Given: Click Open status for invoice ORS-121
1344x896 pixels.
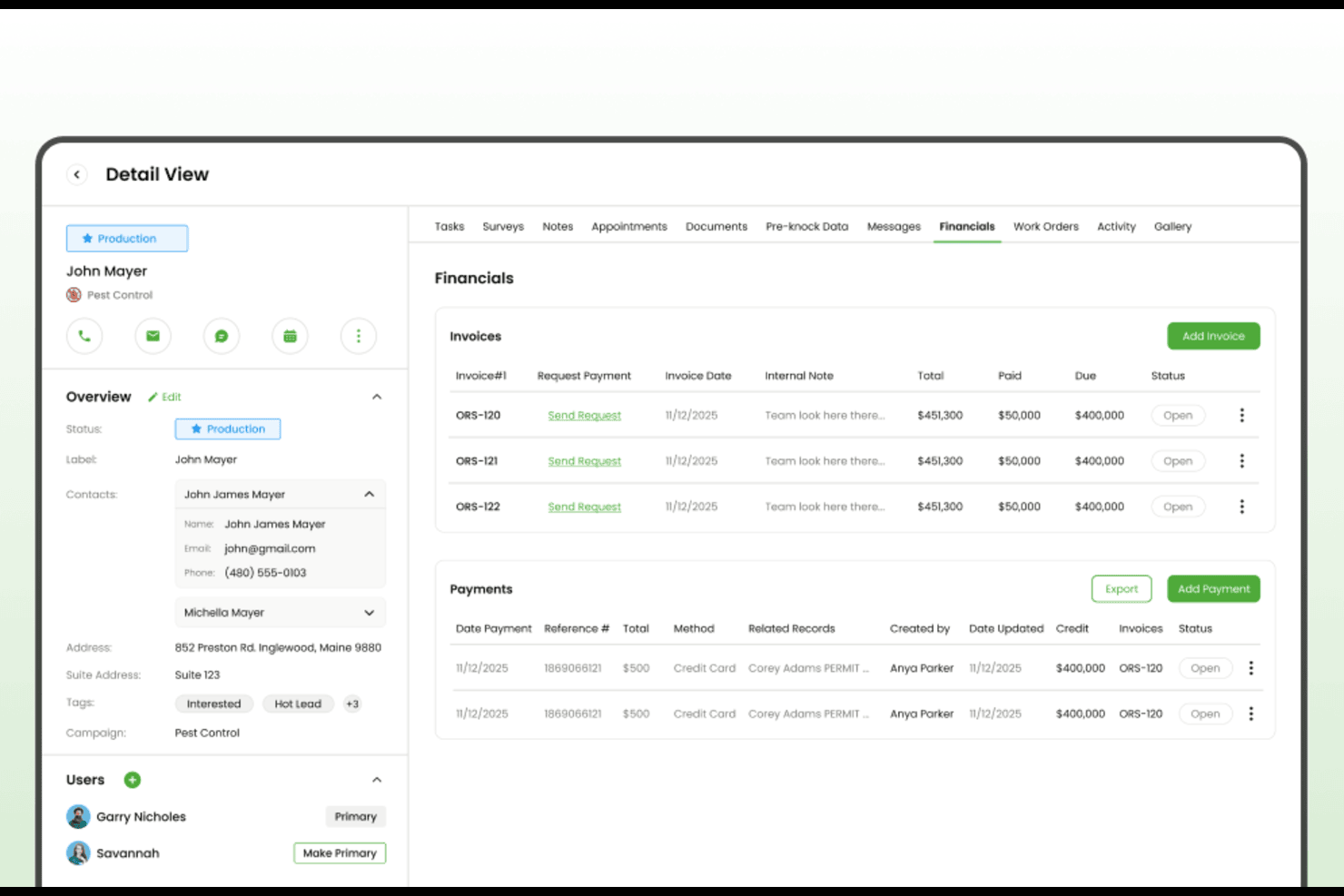Looking at the screenshot, I should 1178,461.
